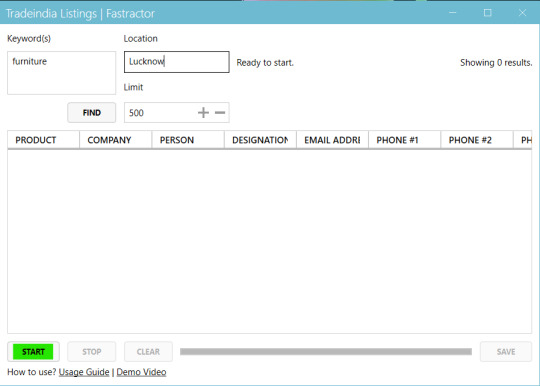Click the progress bar at the bottom
This screenshot has height=386, width=540.
point(326,352)
